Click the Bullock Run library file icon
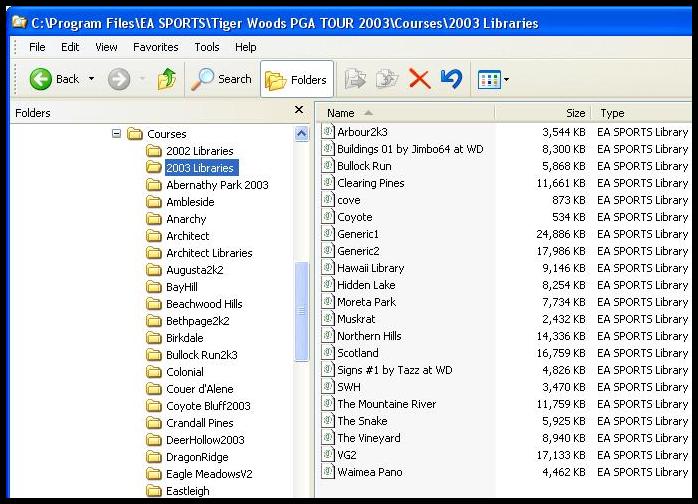 point(328,166)
